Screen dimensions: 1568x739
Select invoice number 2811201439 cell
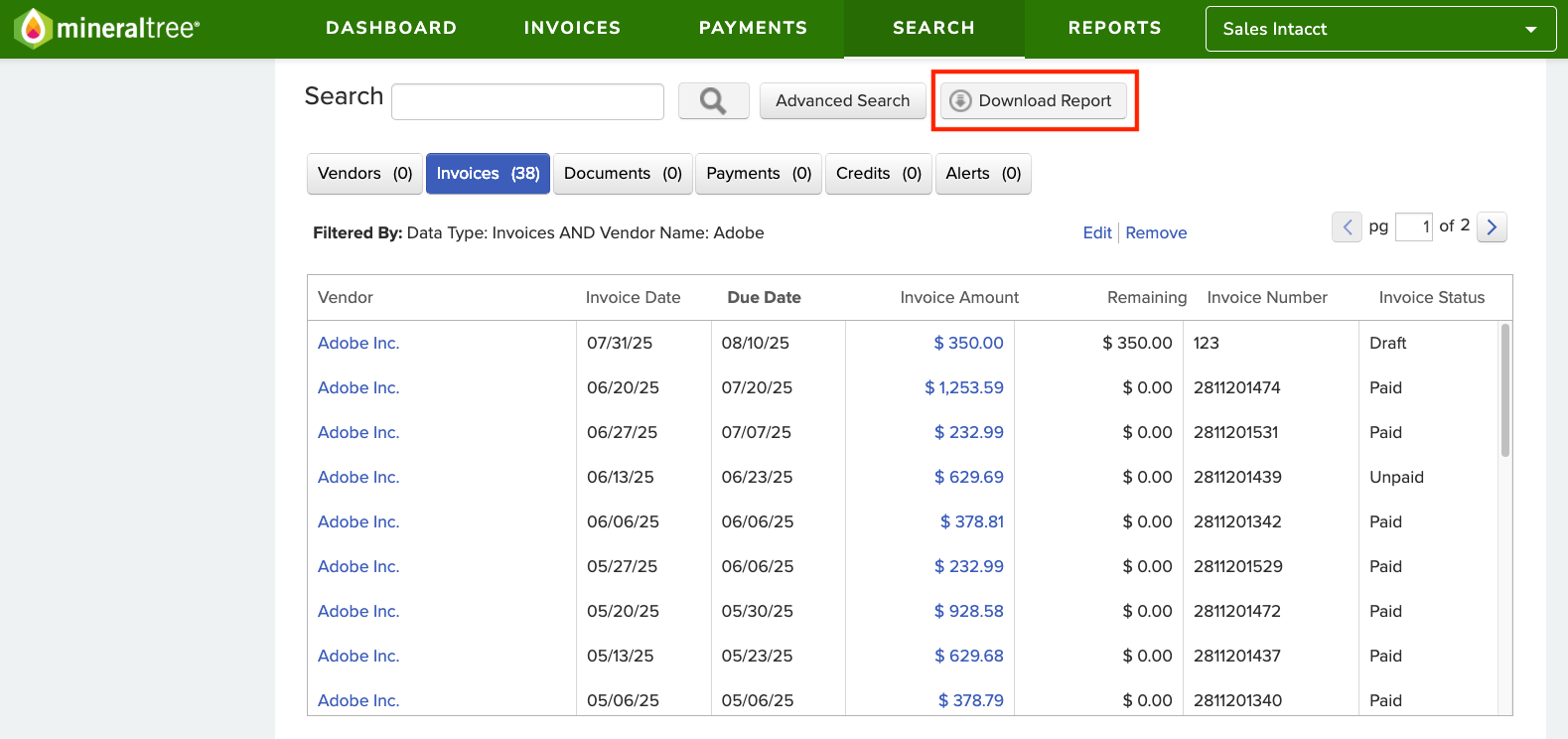point(1237,477)
